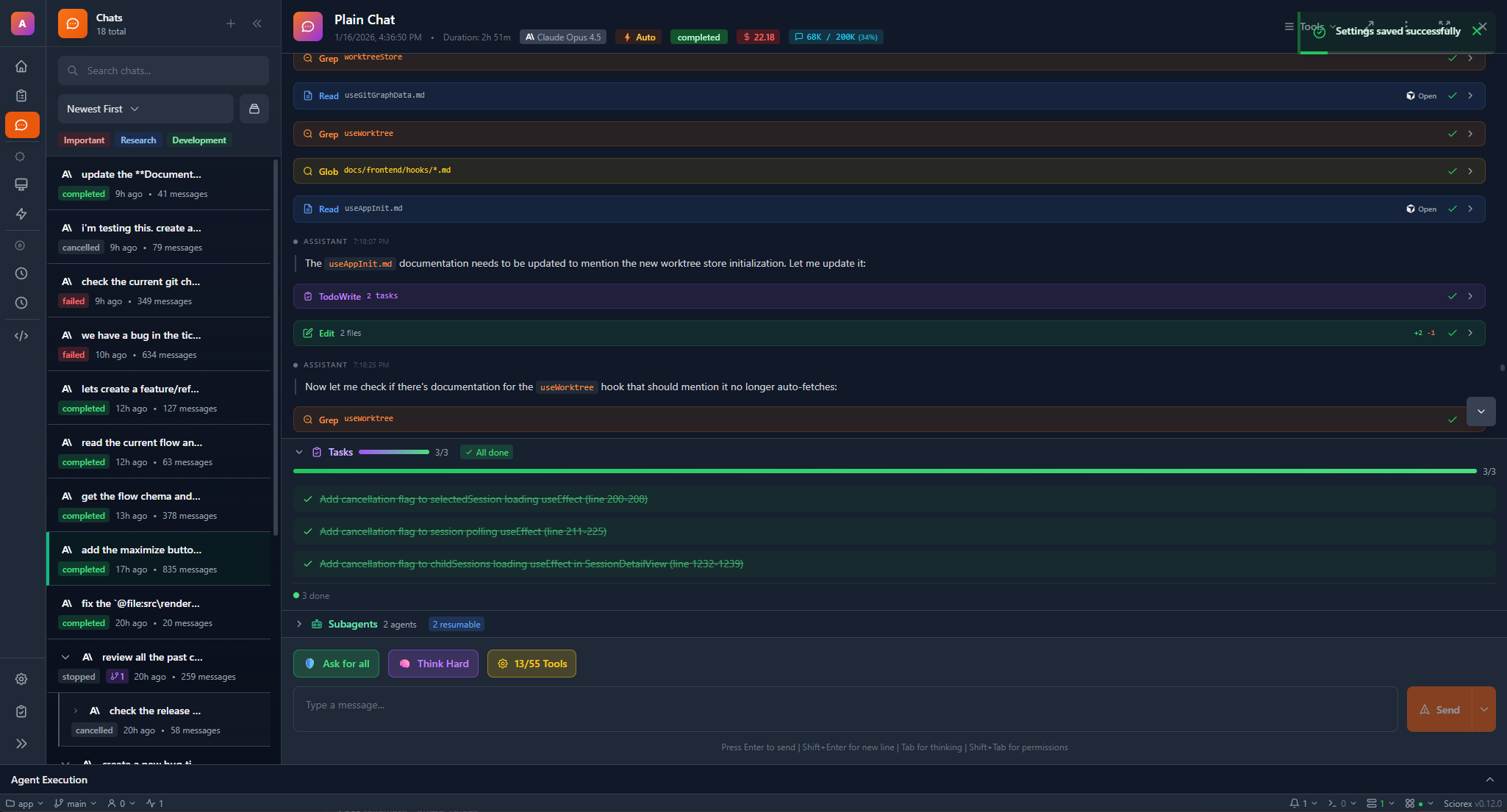Viewport: 1507px width, 812px height.
Task: Open the Home icon in the sidebar
Action: pos(22,66)
